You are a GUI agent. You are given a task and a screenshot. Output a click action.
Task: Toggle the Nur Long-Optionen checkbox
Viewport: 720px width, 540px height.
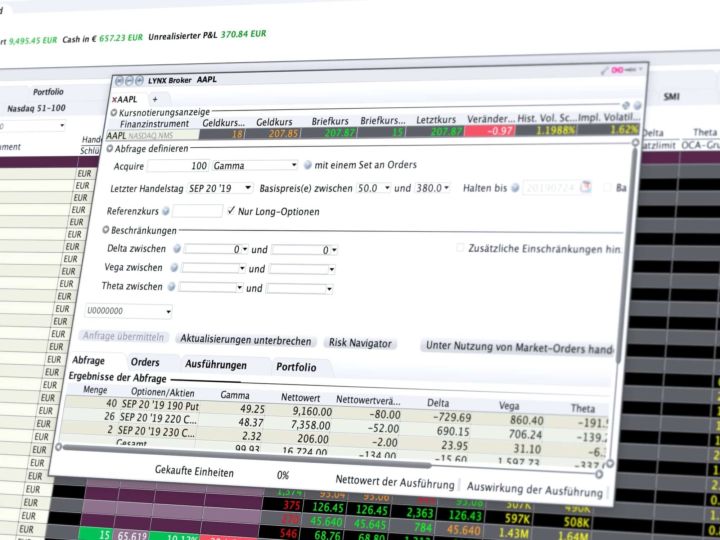(x=232, y=211)
